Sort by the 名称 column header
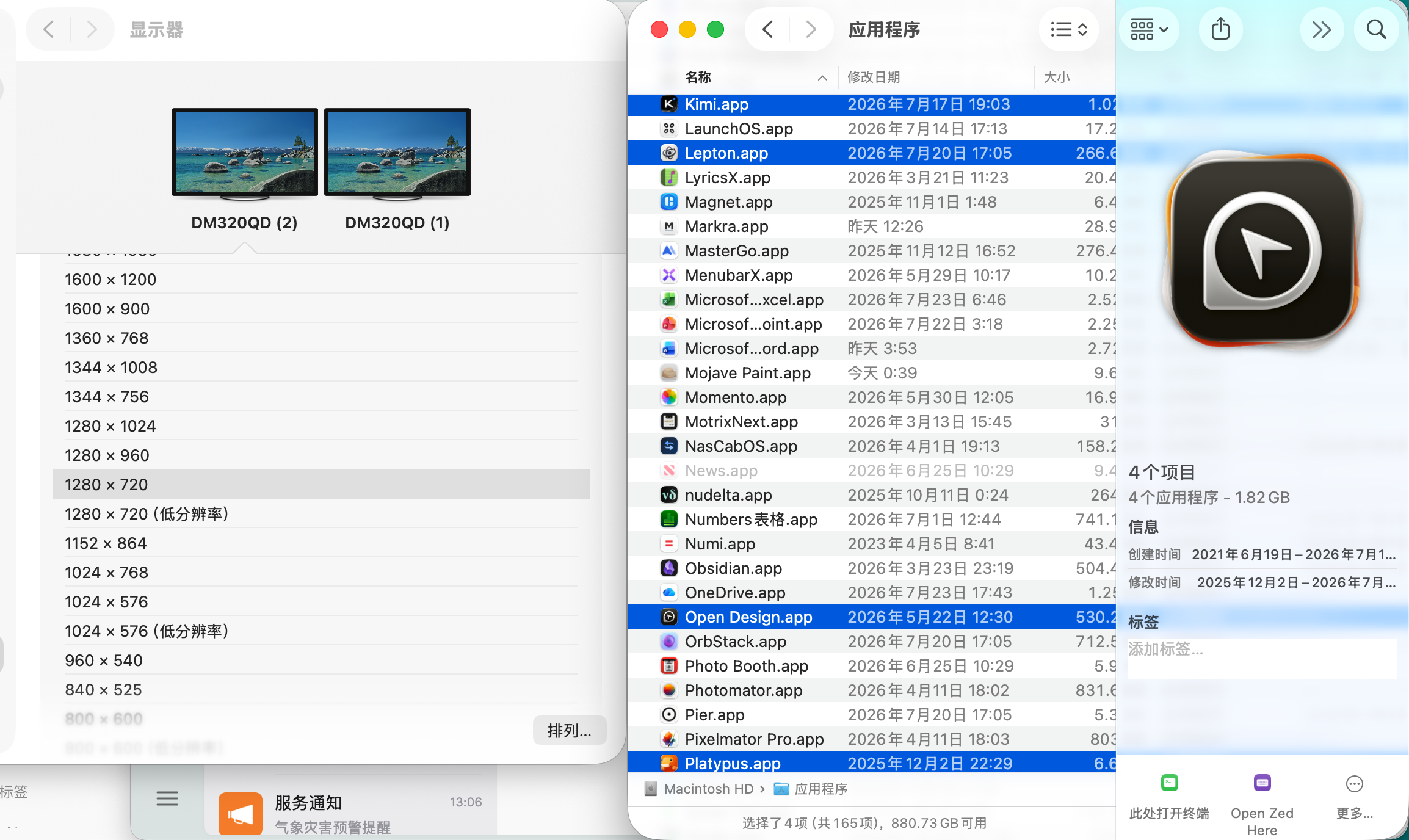1409x840 pixels. pyautogui.click(x=698, y=78)
